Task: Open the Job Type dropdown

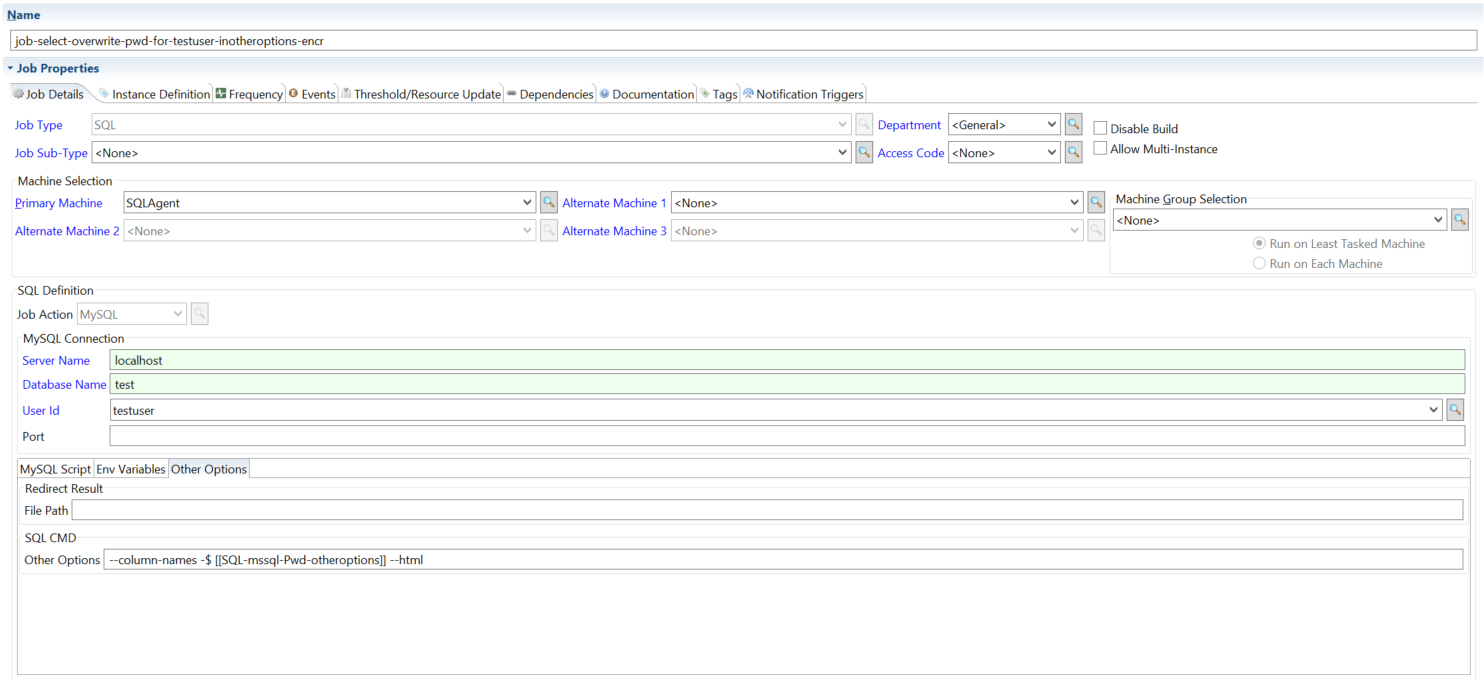Action: [x=843, y=125]
